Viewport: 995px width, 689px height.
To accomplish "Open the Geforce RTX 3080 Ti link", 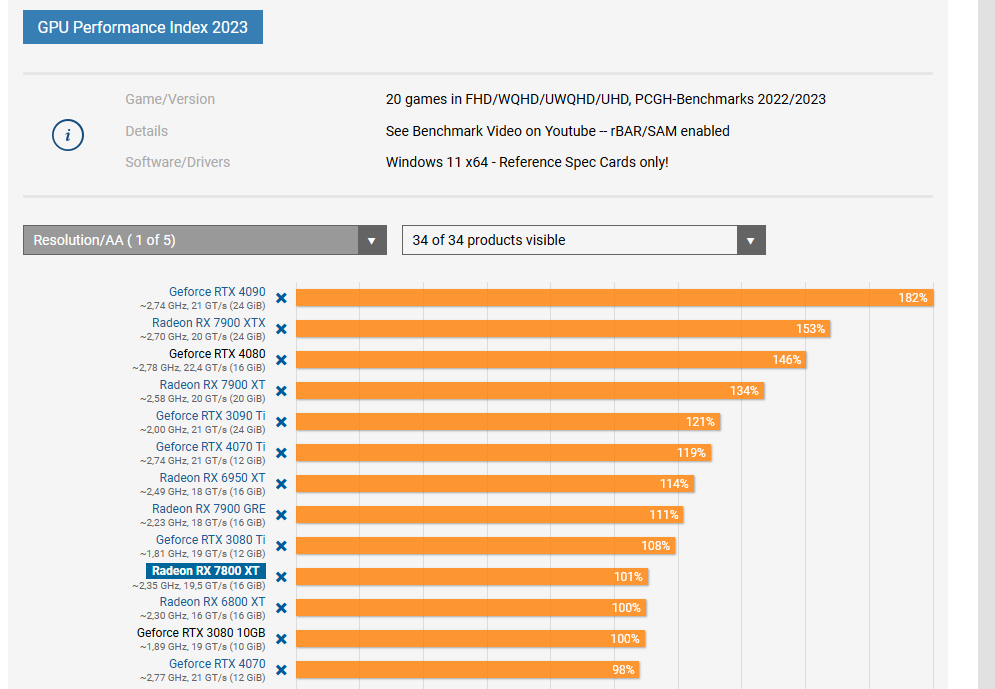I will click(210, 540).
